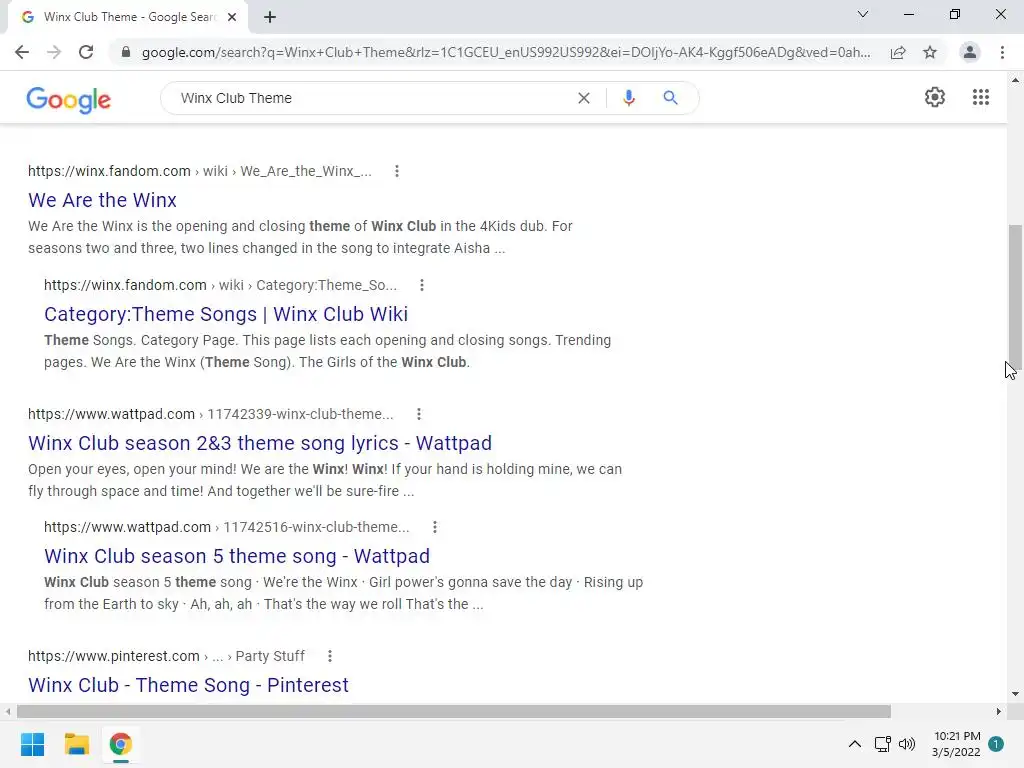Screen dimensions: 1024x768
Task: View site info via lock icon
Action: coord(126,52)
